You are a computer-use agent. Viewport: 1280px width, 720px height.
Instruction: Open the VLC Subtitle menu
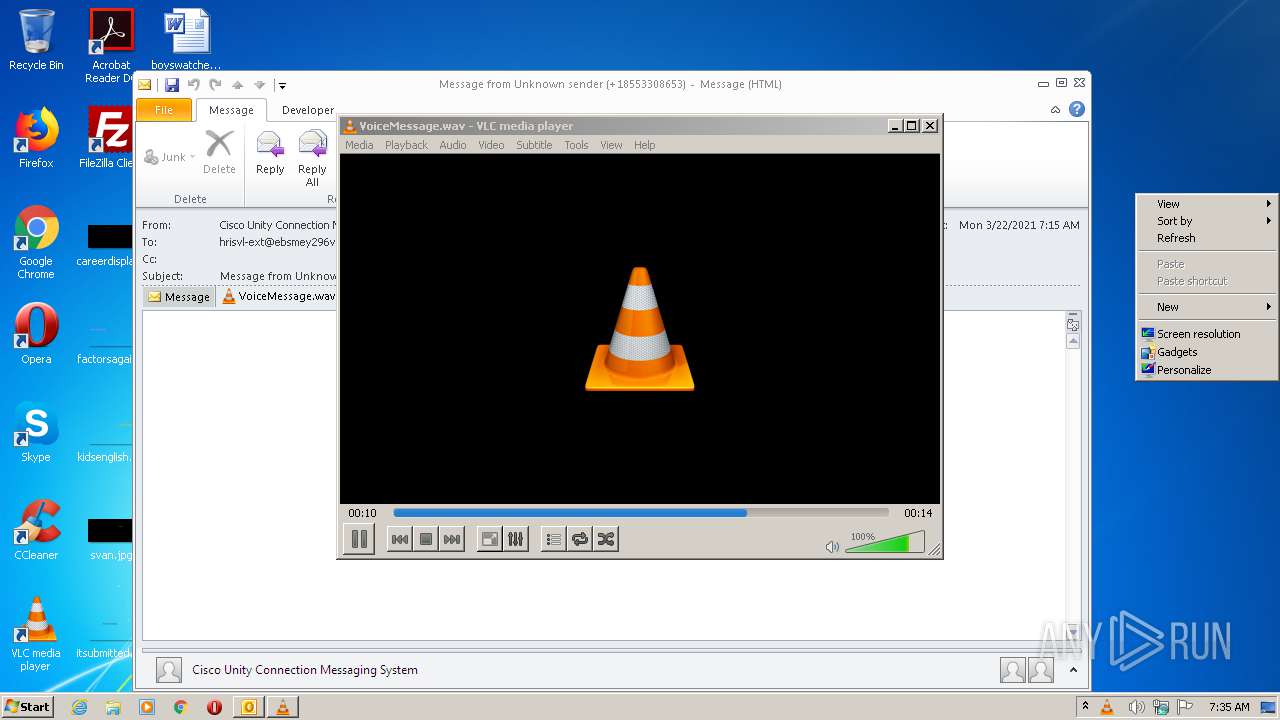[x=534, y=145]
